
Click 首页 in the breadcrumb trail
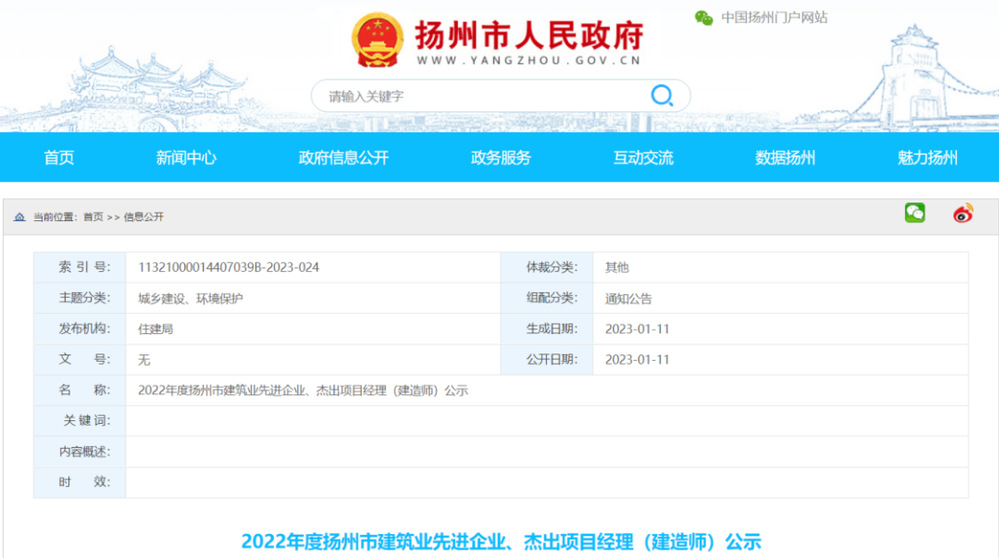click(x=93, y=217)
